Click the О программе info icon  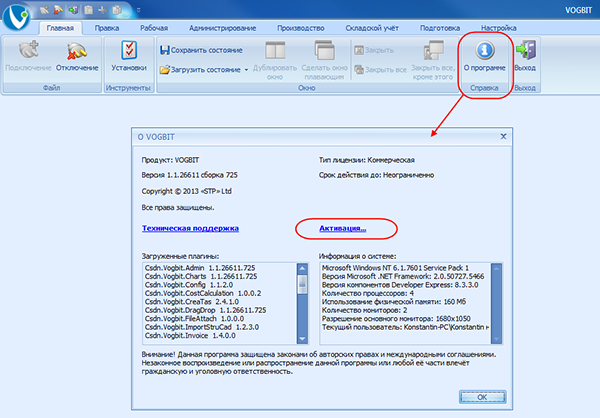coord(484,50)
